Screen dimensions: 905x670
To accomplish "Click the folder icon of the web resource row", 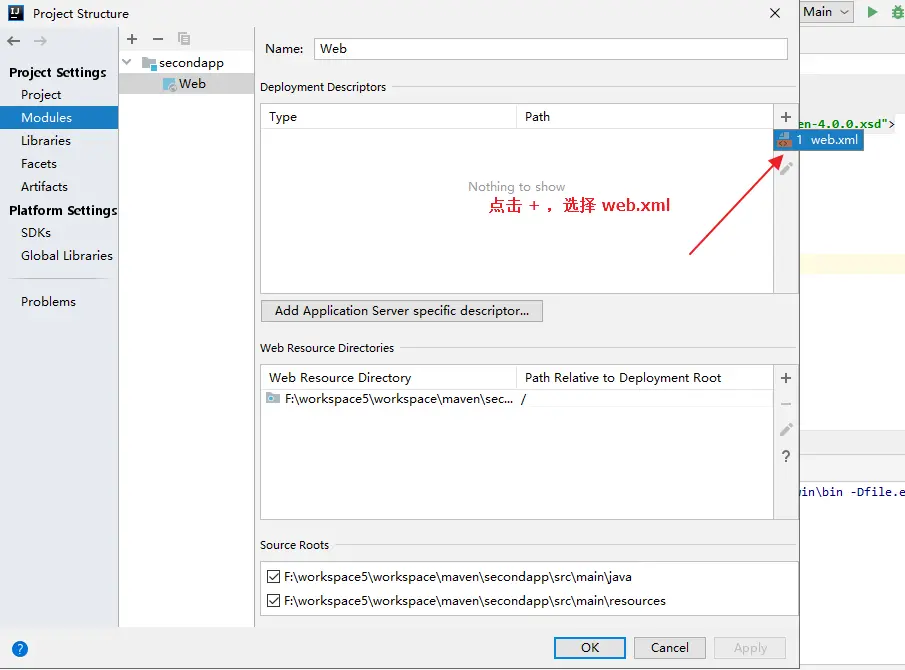I will pyautogui.click(x=273, y=398).
